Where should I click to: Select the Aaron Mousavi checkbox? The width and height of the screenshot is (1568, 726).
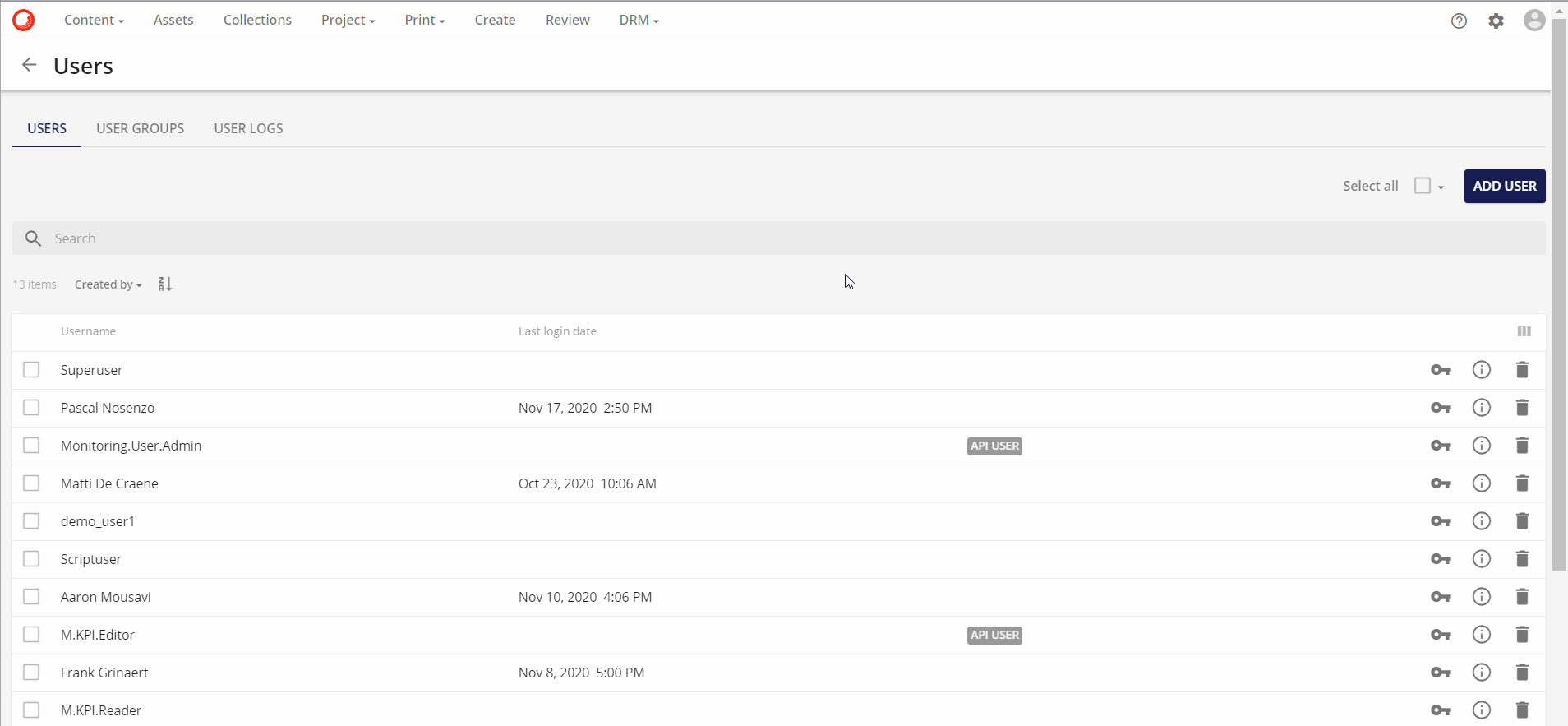pyautogui.click(x=31, y=597)
